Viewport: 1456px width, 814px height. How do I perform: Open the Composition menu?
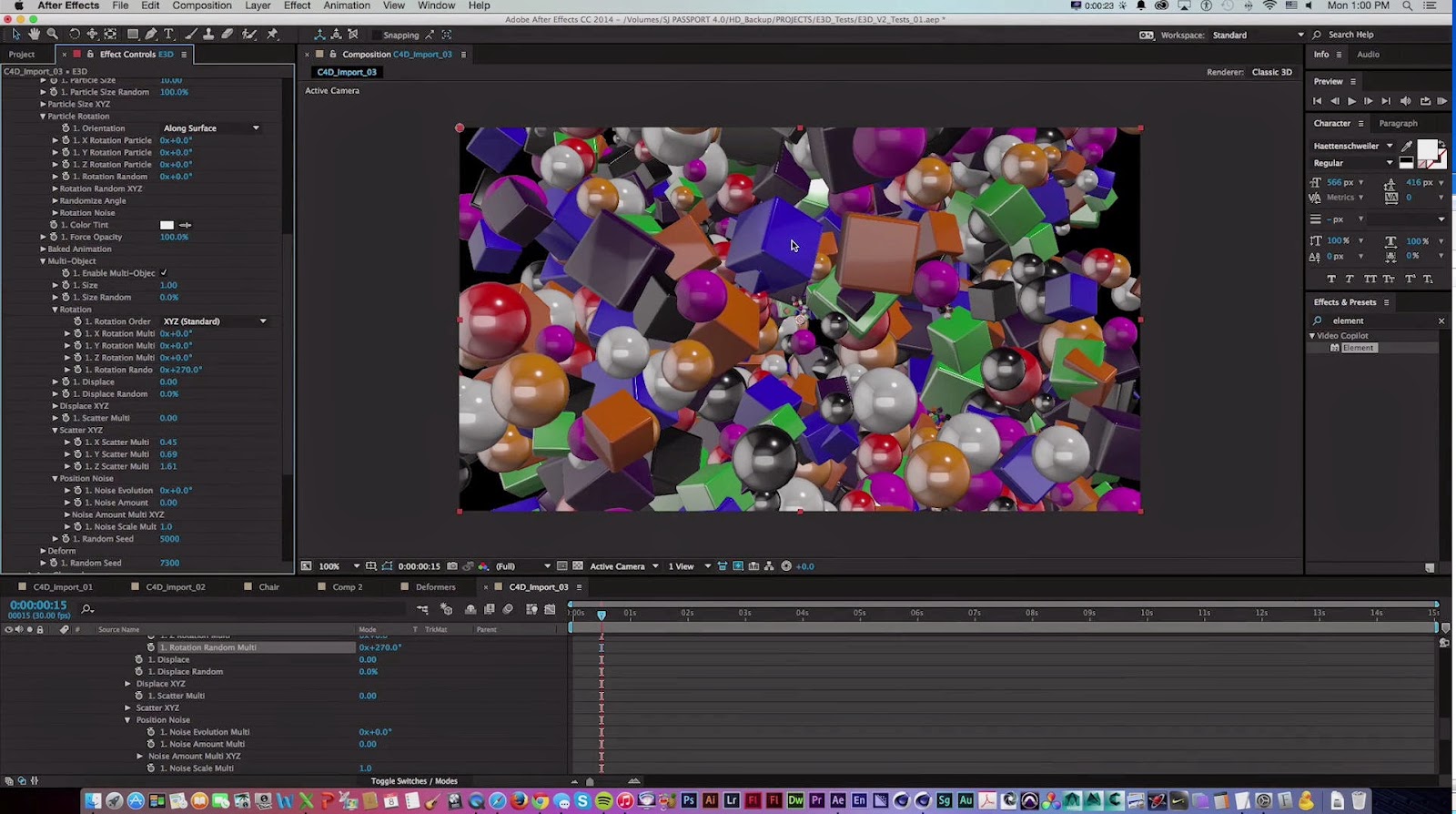pyautogui.click(x=202, y=5)
